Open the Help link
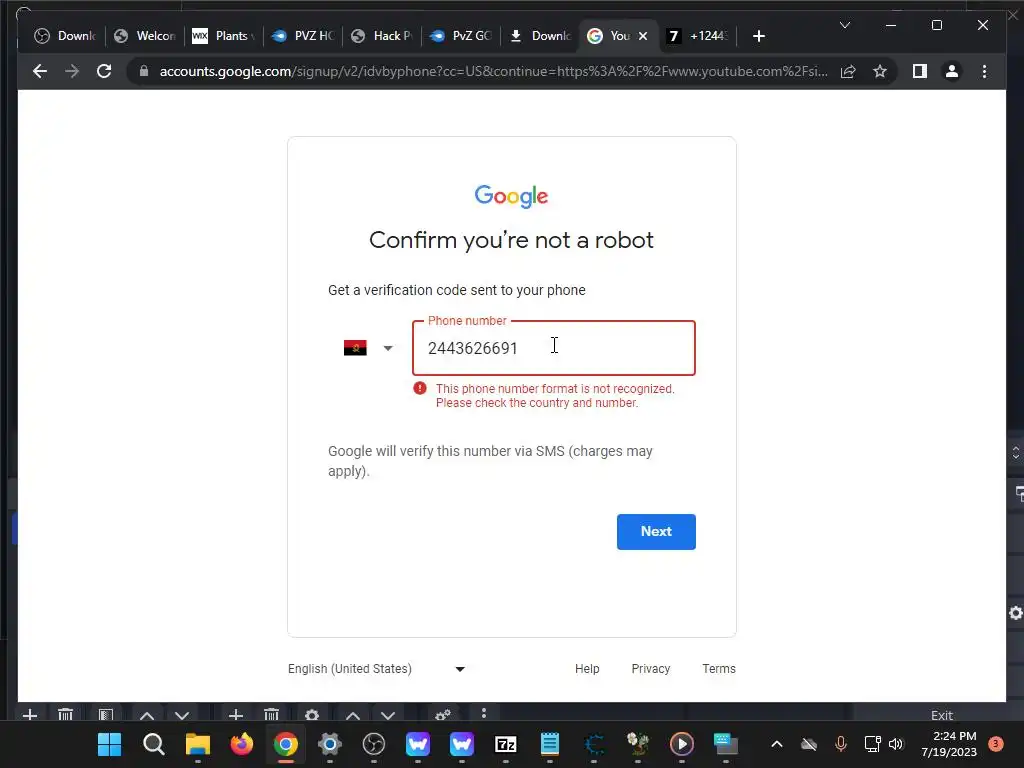Viewport: 1024px width, 768px height. point(587,669)
